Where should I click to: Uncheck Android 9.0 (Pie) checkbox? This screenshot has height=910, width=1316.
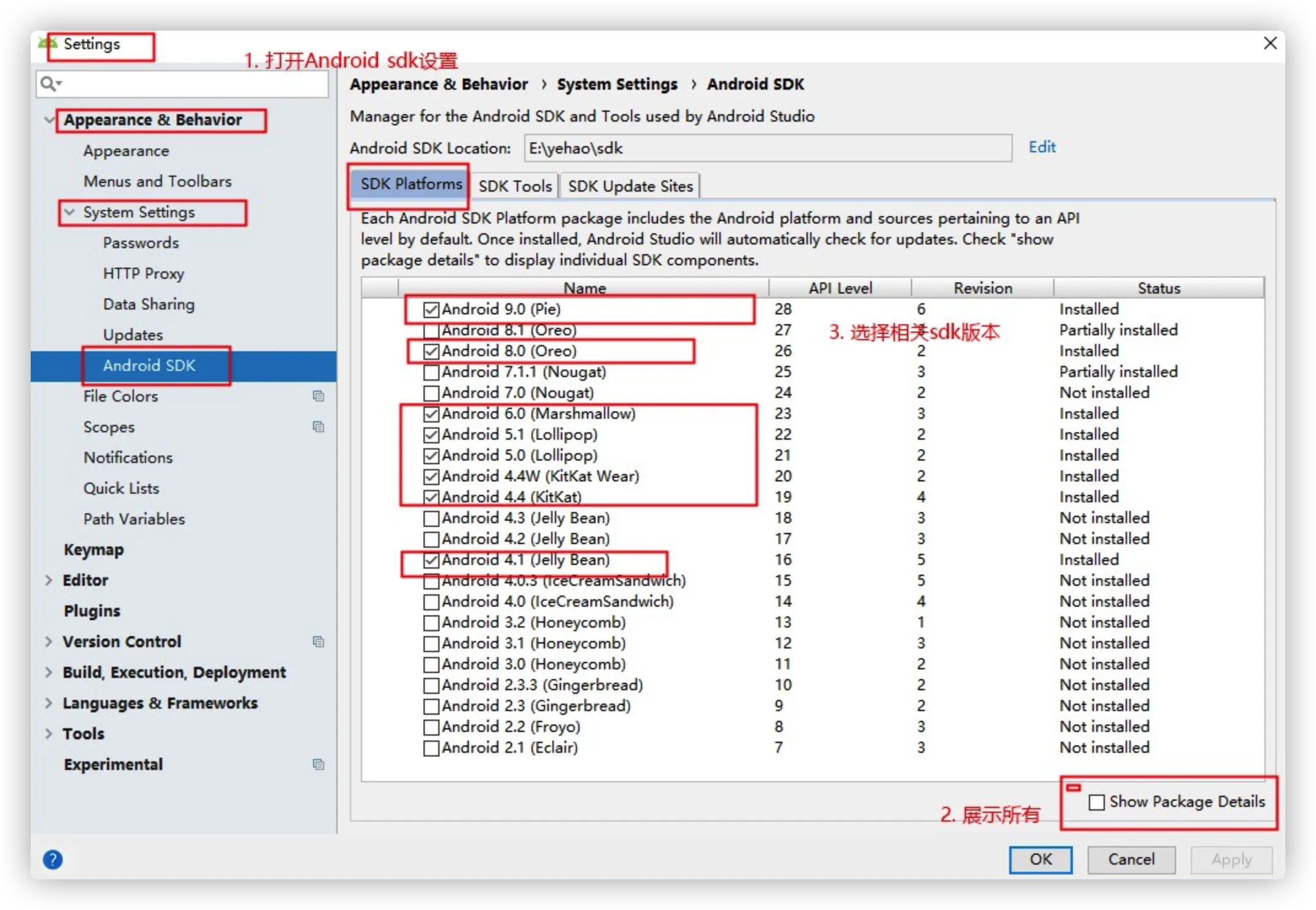[432, 309]
